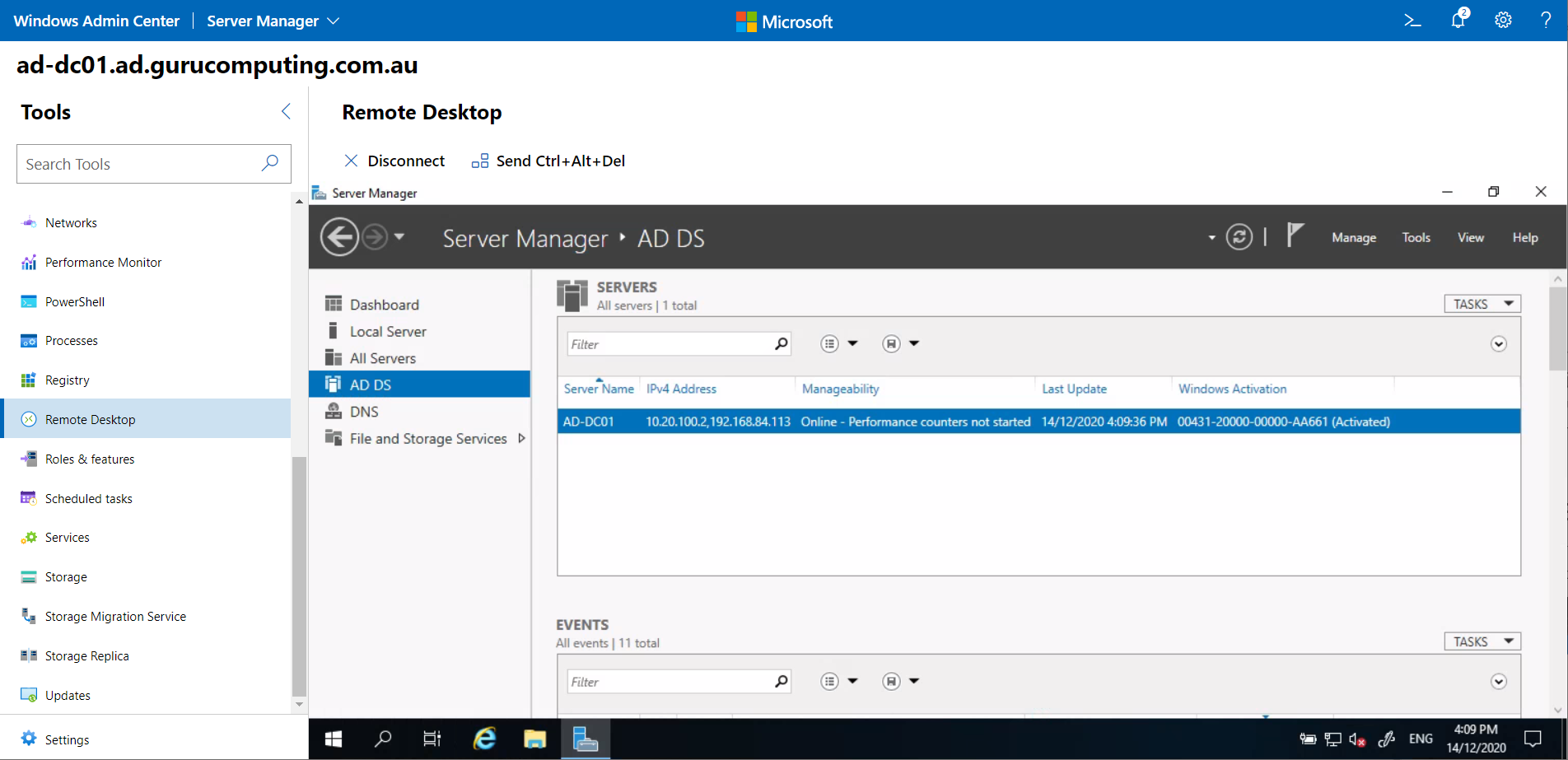
Task: Open Manage menu in Server Manager
Action: [x=1354, y=237]
